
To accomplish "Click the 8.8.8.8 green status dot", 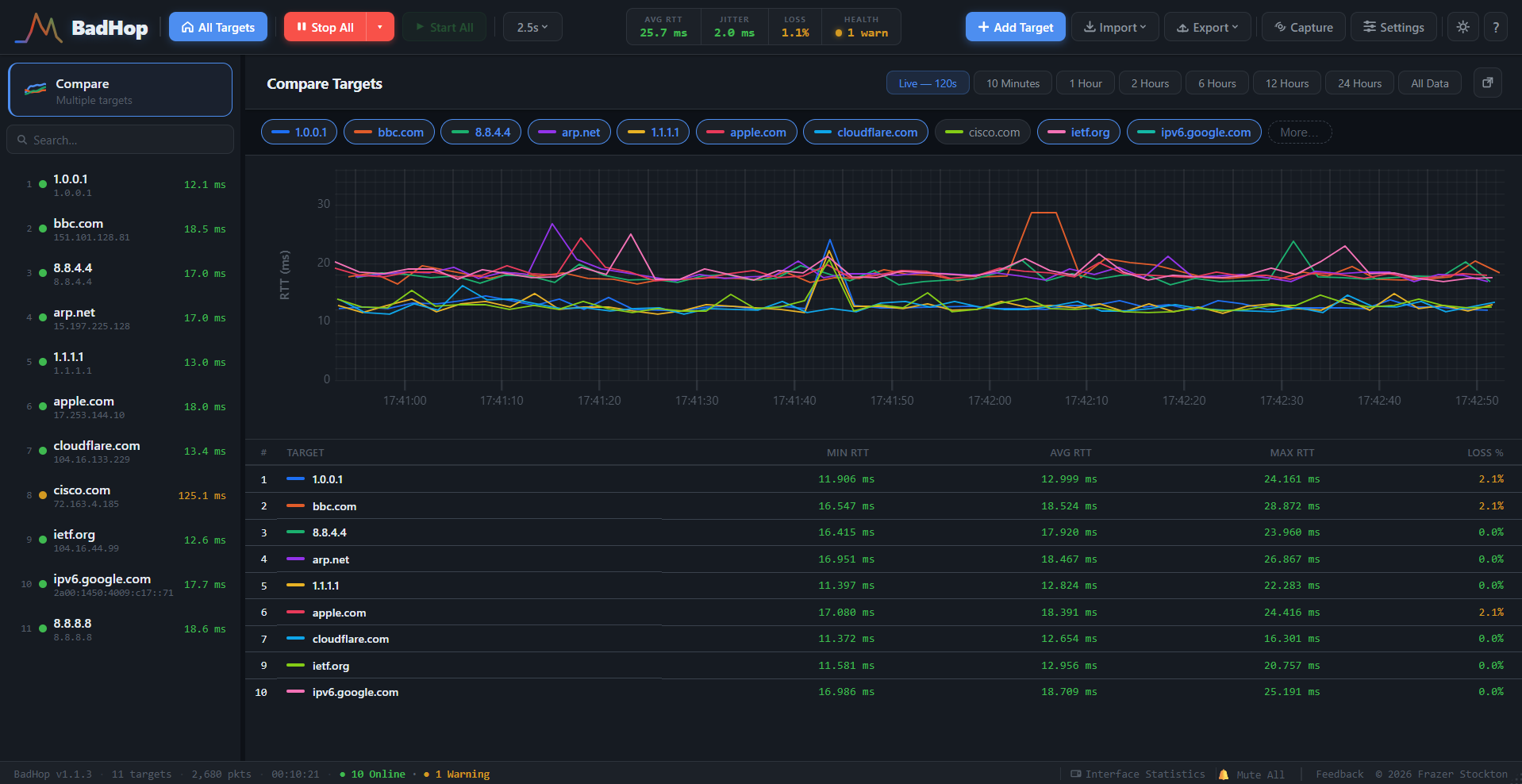I will pyautogui.click(x=43, y=628).
